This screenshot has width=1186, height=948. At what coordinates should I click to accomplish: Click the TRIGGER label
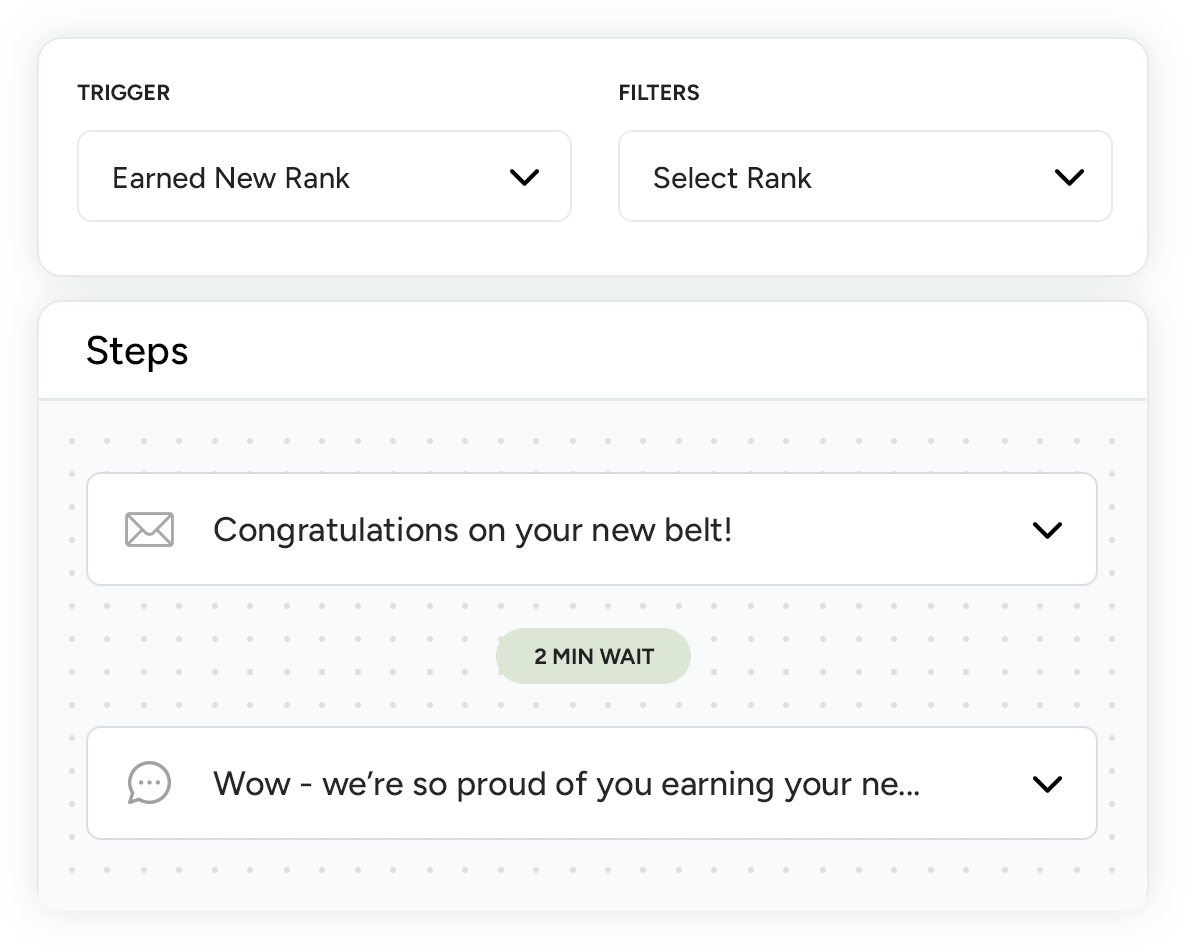(124, 93)
